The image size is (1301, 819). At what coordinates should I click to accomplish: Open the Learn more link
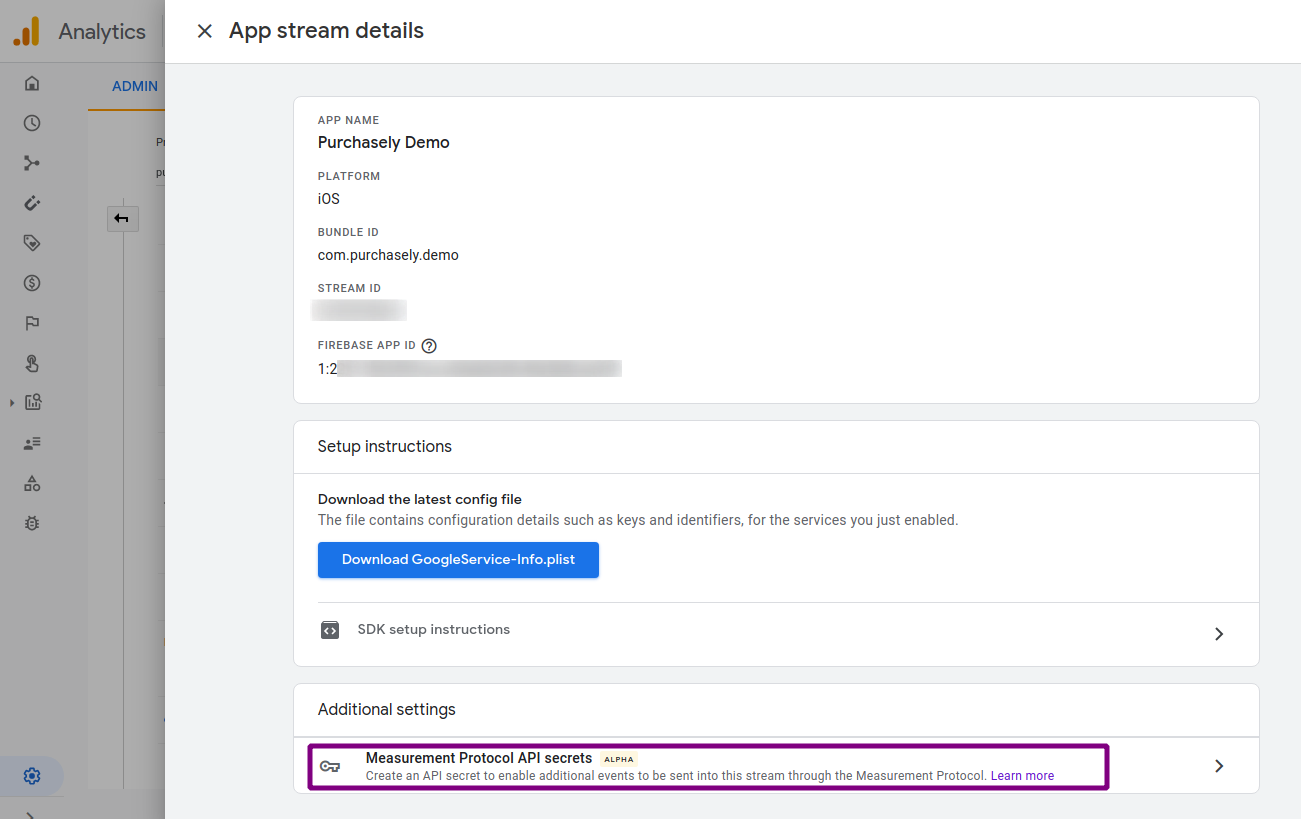[x=1022, y=776]
